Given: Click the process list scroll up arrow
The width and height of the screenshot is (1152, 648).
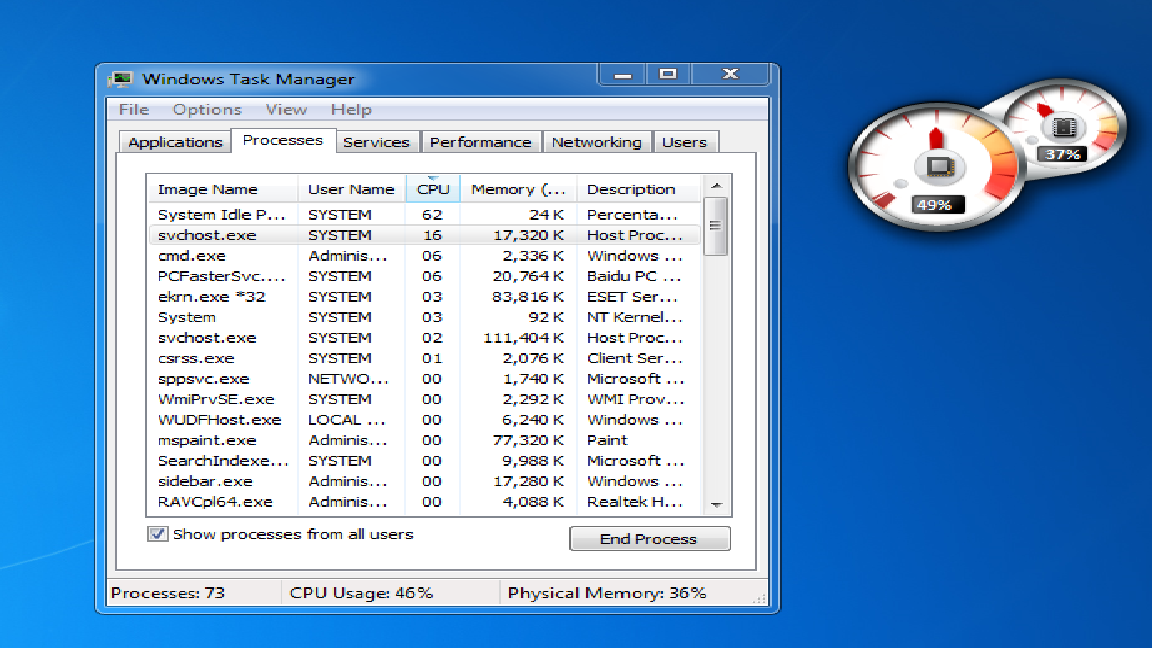Looking at the screenshot, I should tap(716, 187).
